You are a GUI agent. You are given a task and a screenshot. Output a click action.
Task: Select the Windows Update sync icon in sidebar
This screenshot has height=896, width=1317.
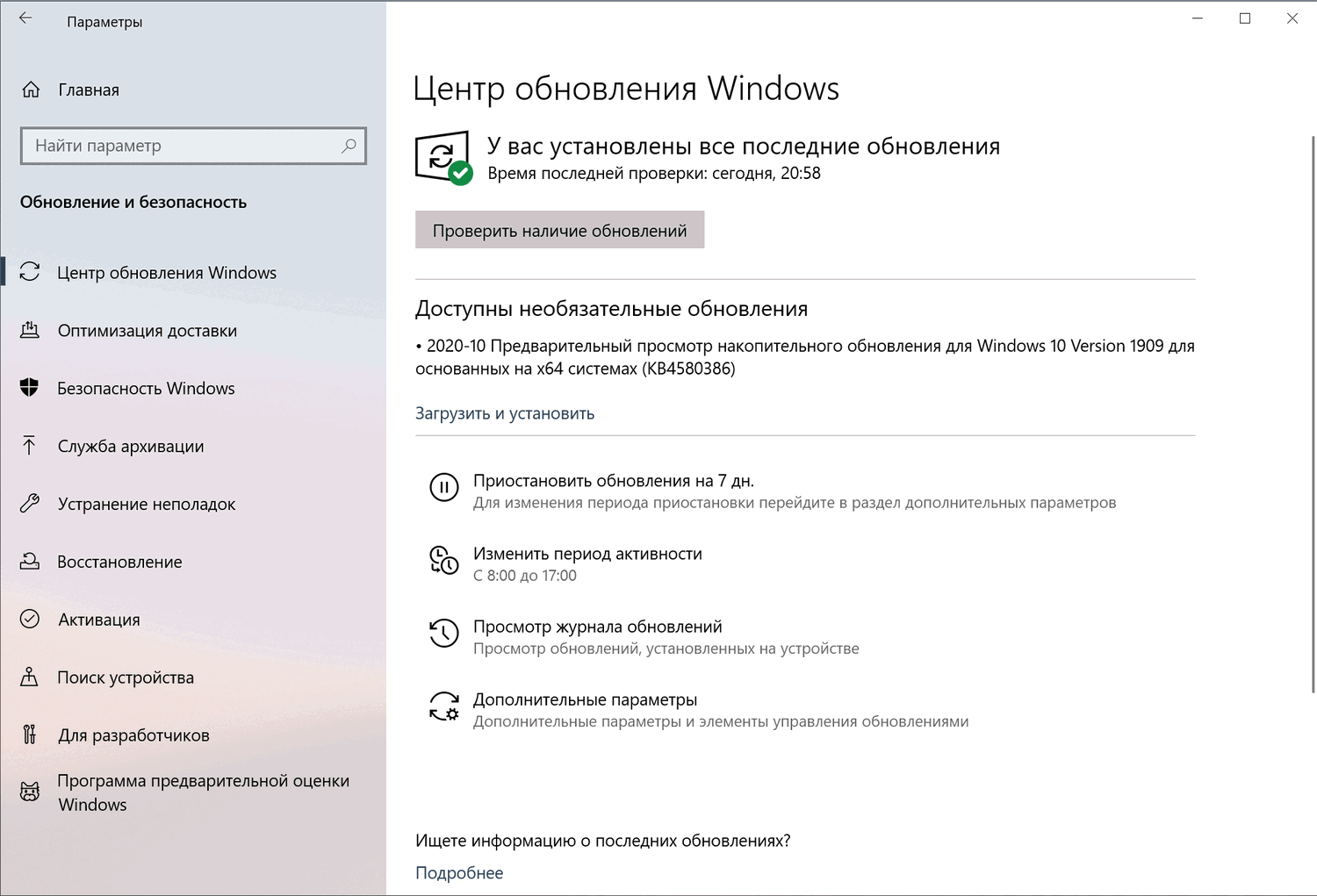pyautogui.click(x=30, y=272)
